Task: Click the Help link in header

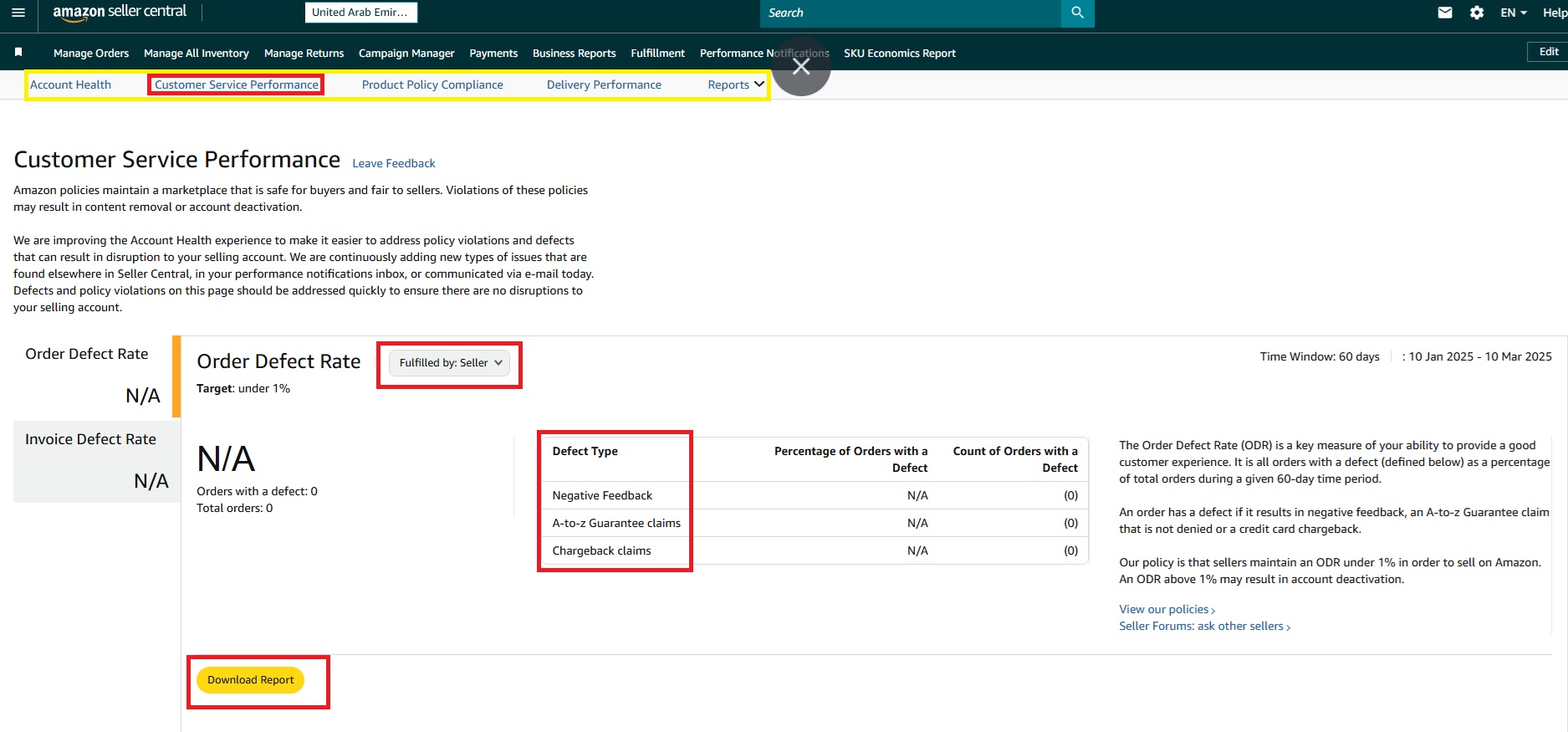Action: tap(1555, 13)
